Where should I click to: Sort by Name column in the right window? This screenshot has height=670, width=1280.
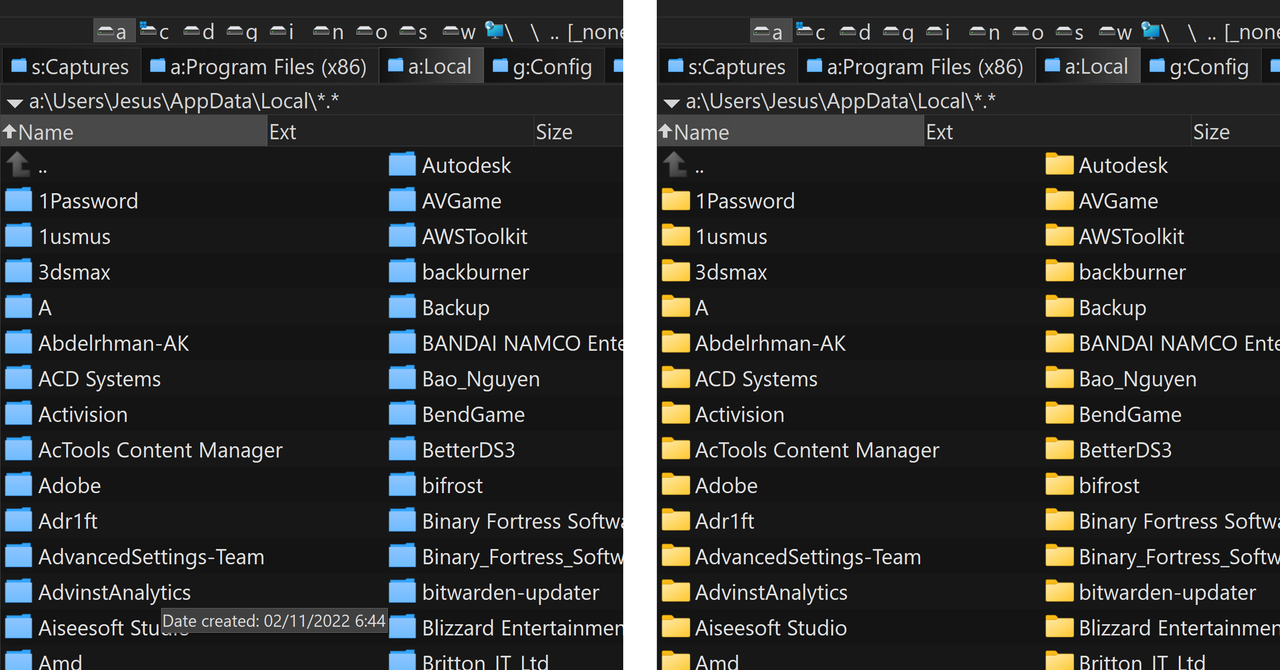(790, 132)
